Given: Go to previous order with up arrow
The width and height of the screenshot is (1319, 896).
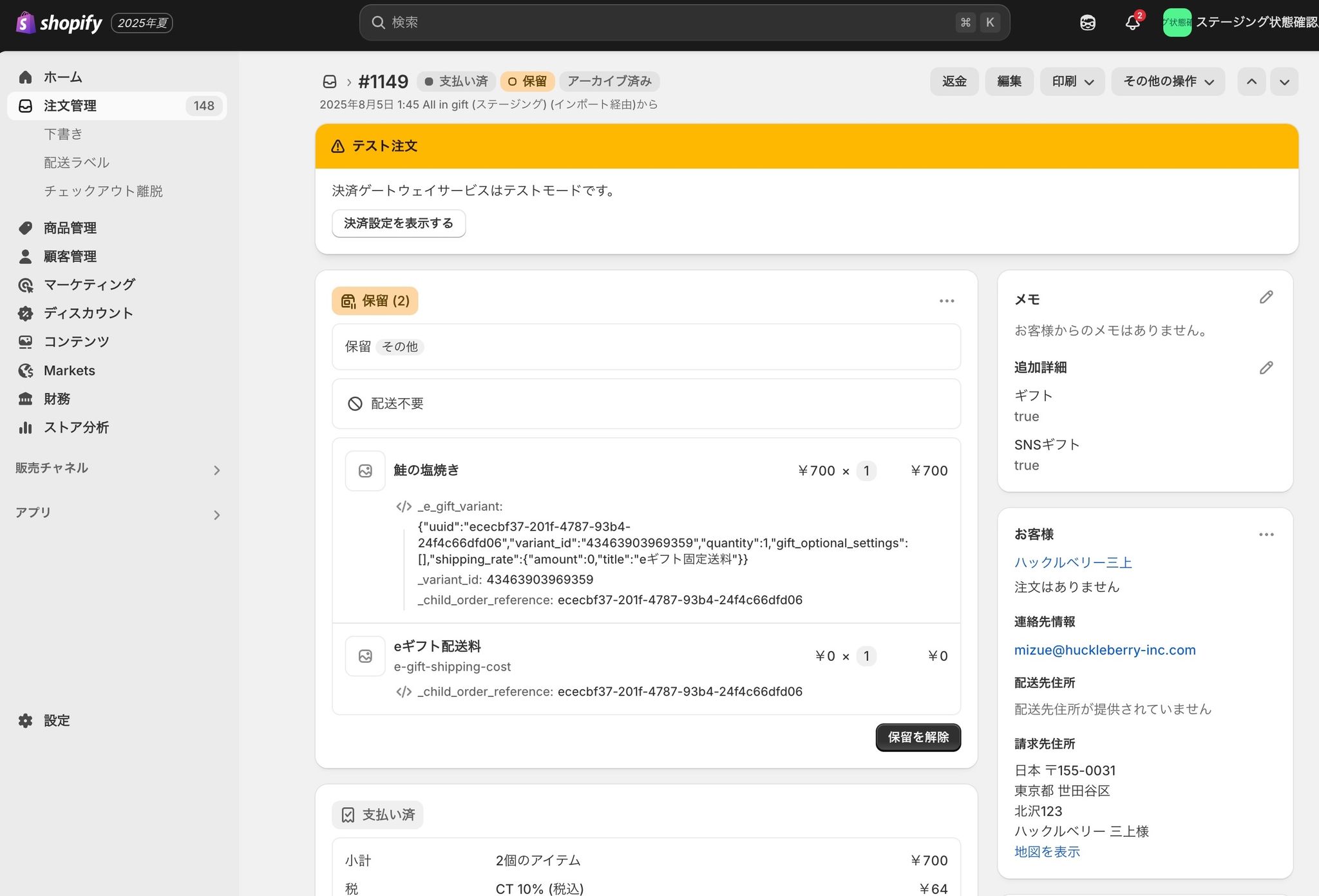Looking at the screenshot, I should 1251,82.
